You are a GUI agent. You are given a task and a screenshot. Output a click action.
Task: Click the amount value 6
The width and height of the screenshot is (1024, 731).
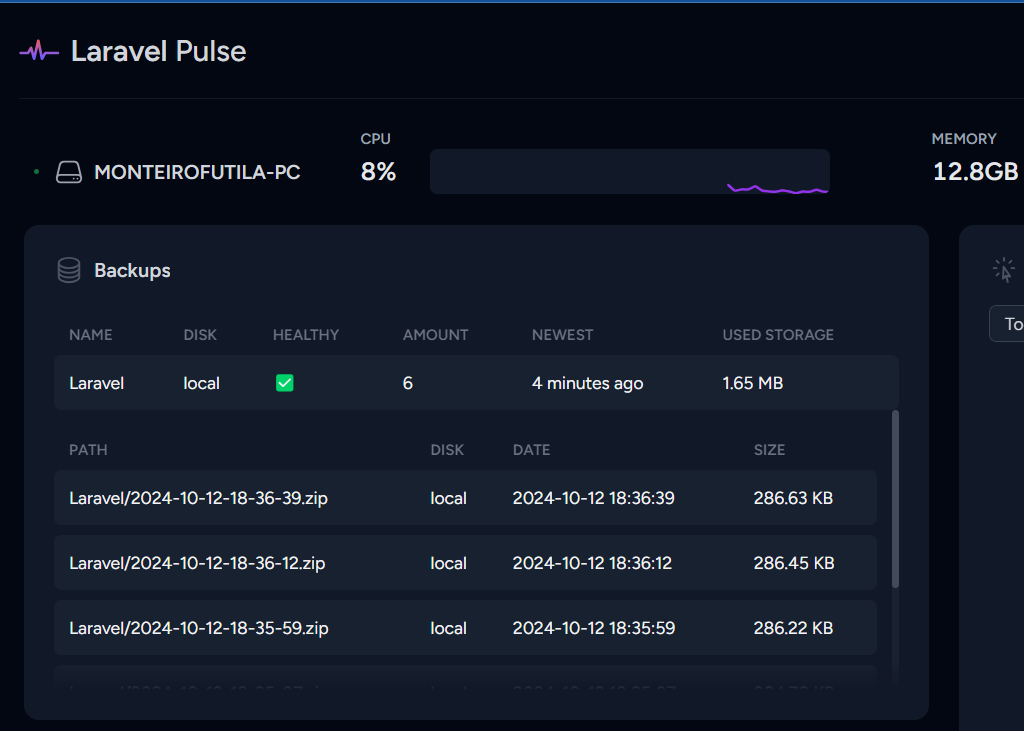pos(408,383)
